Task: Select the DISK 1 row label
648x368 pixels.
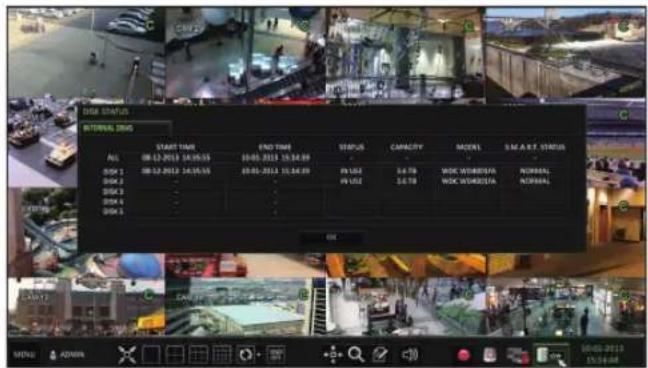Action: point(113,171)
